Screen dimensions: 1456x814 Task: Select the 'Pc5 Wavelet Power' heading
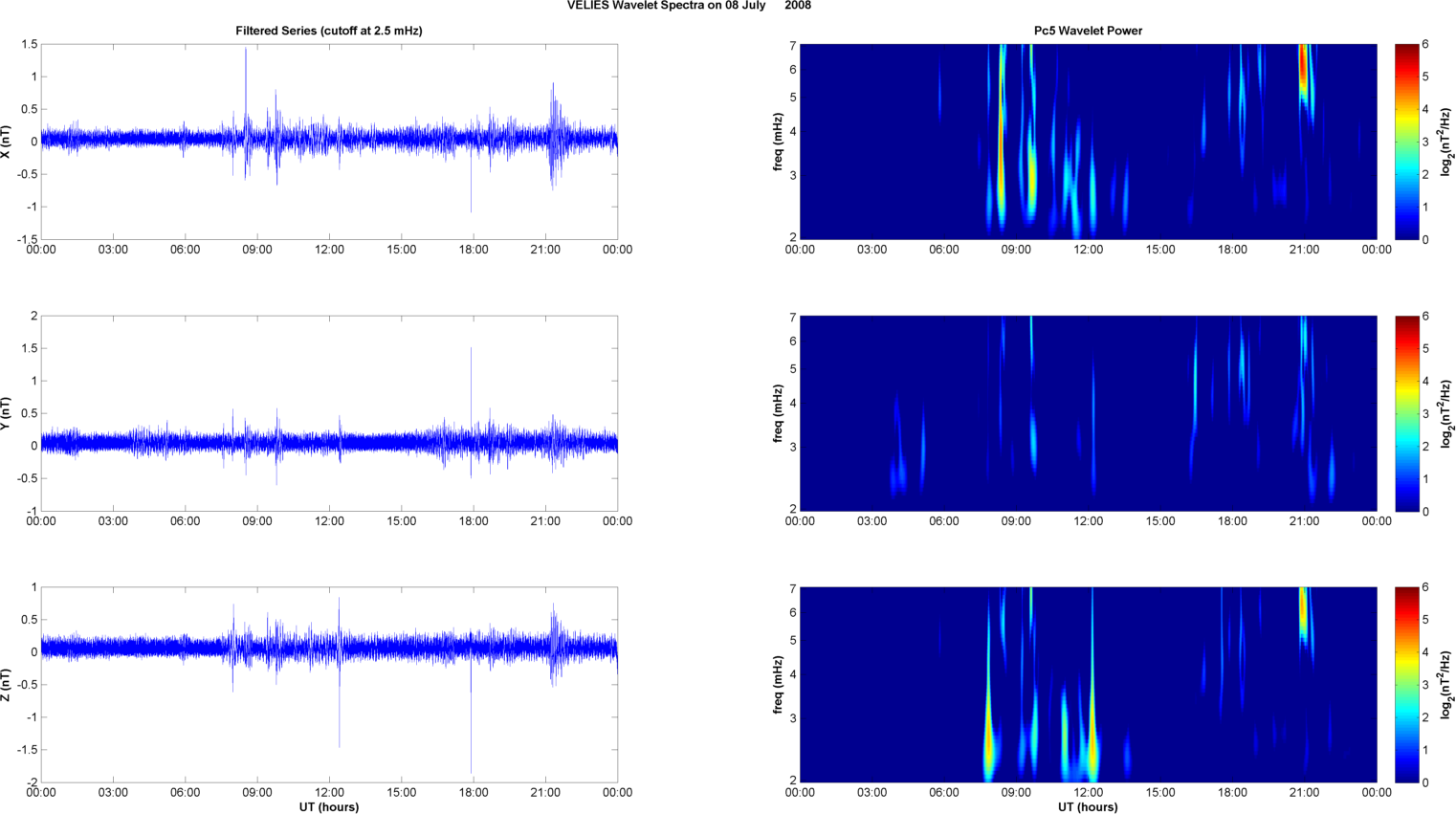pyautogui.click(x=1088, y=31)
